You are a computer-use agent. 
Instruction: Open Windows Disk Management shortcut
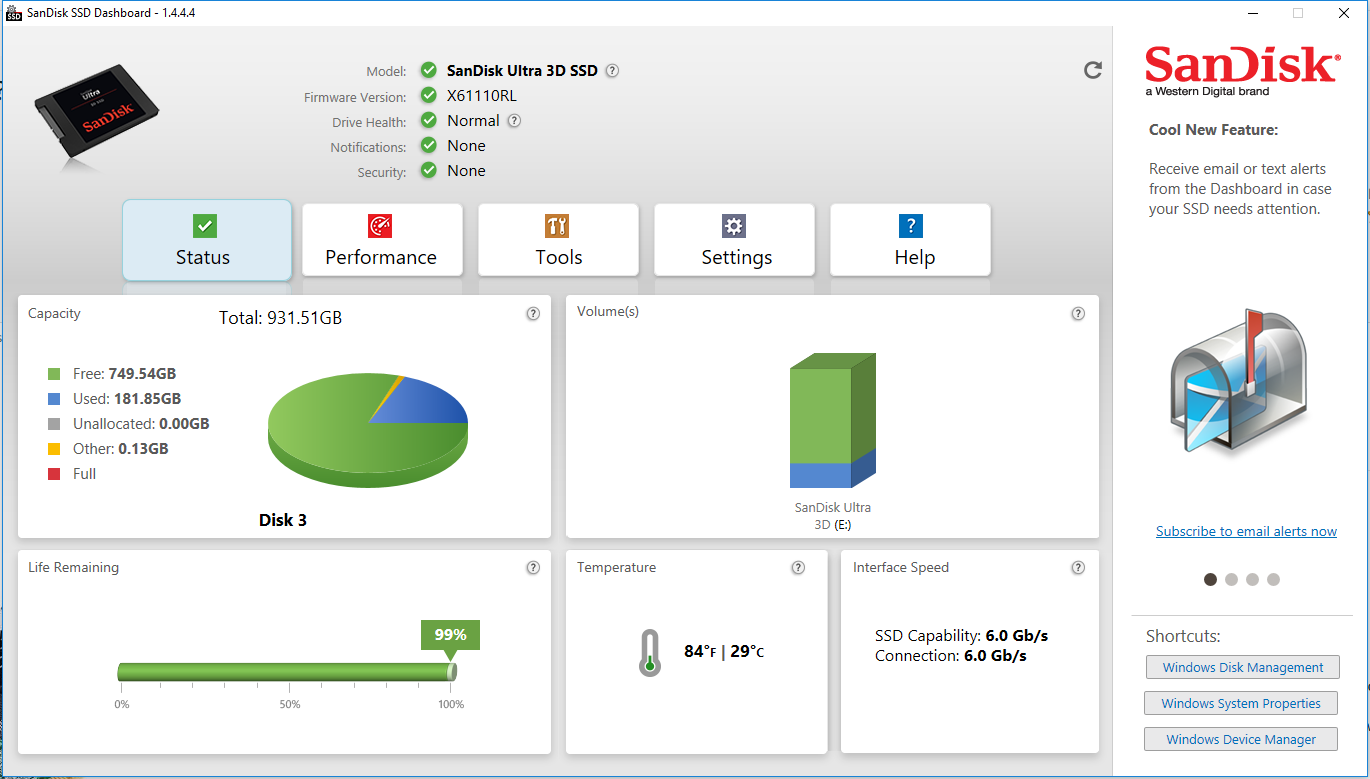(1242, 667)
